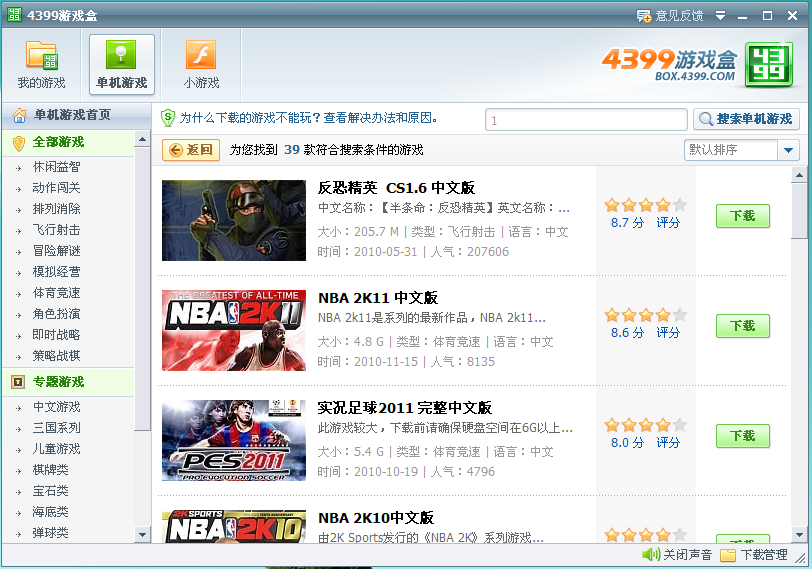Open the NBA 2K11 thumbnail
This screenshot has width=812, height=569.
point(234,330)
